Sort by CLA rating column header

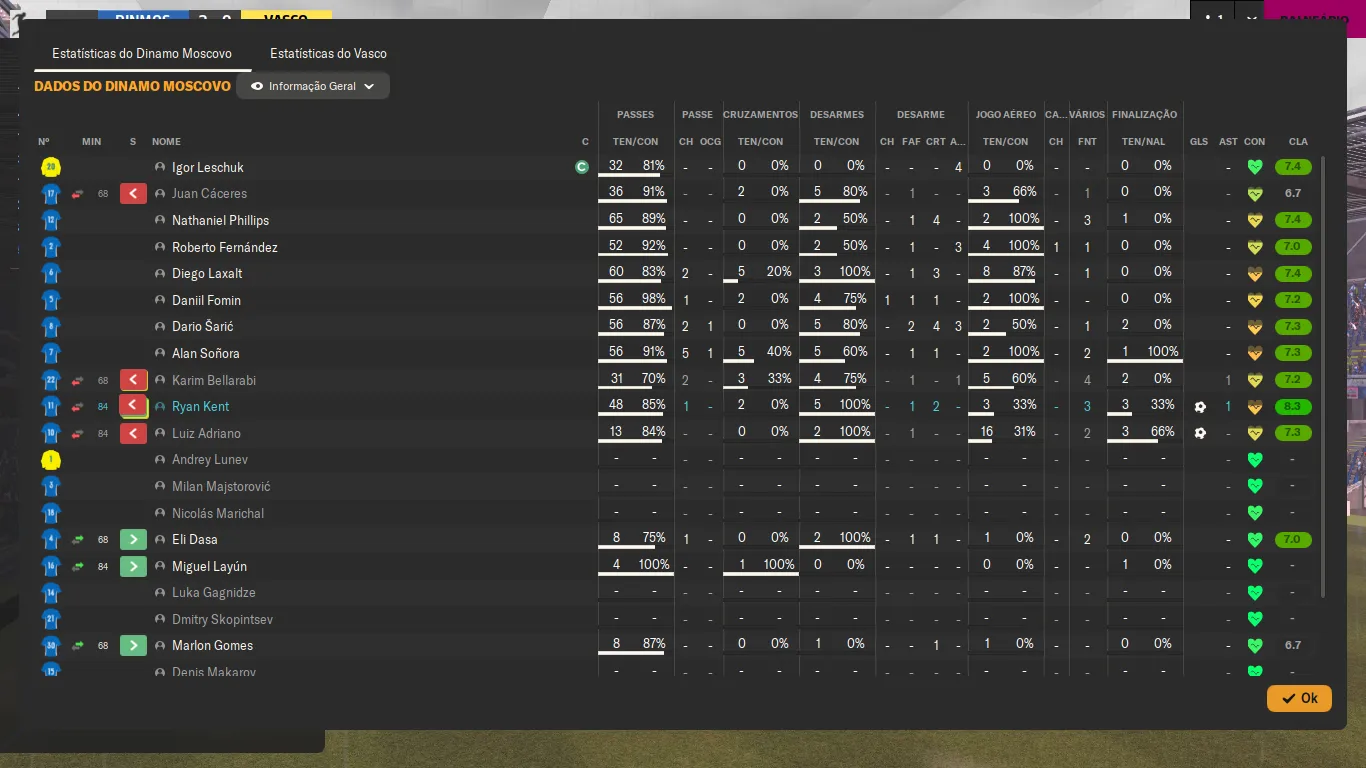coord(1298,142)
